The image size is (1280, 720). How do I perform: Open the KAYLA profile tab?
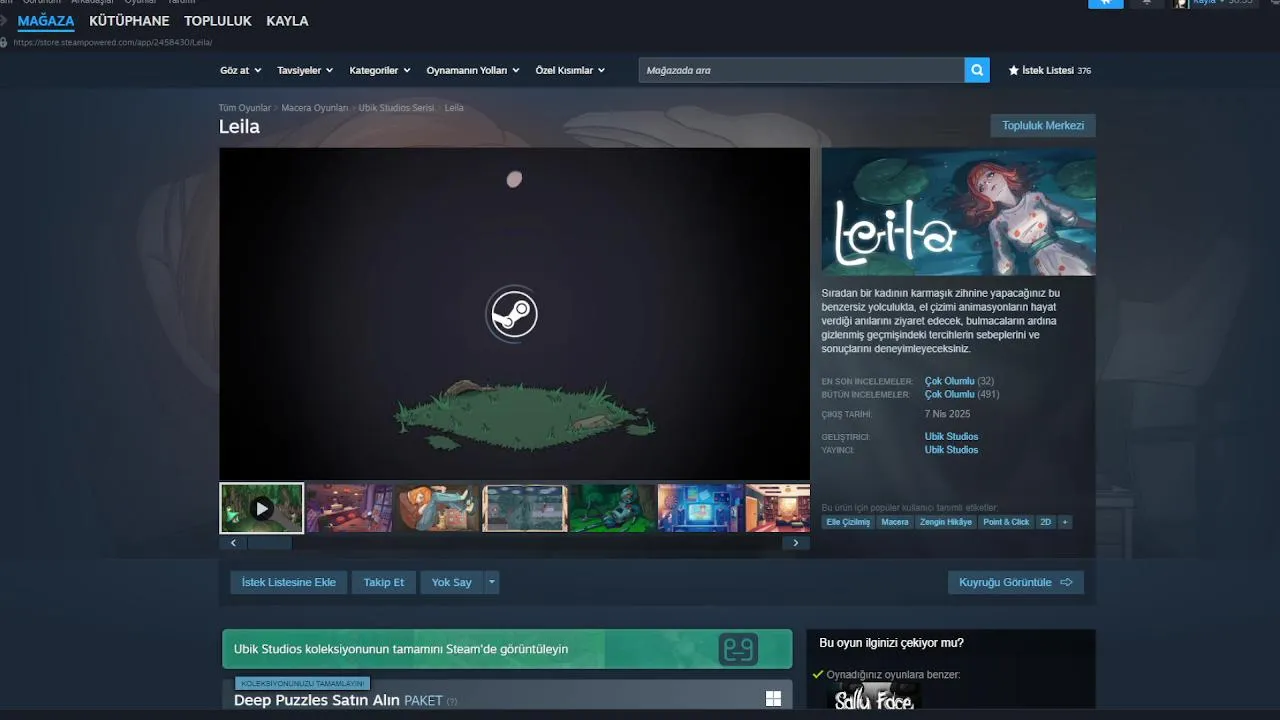[x=287, y=21]
